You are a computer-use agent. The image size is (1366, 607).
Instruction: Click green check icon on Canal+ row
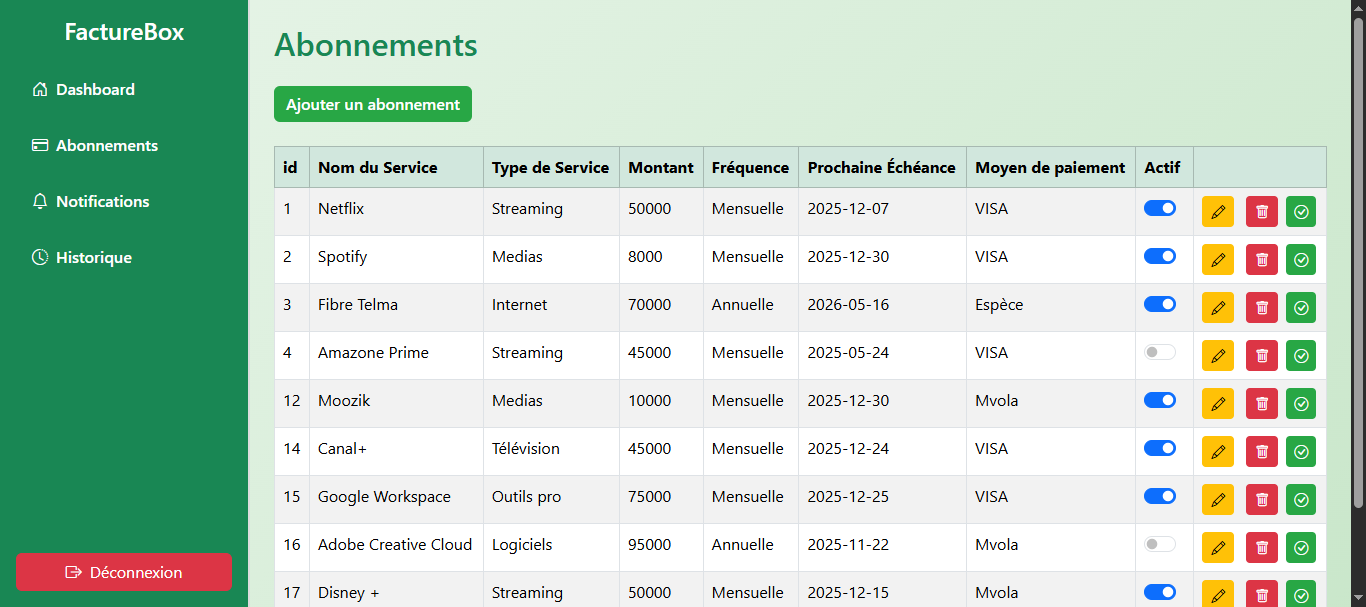[x=1301, y=452]
